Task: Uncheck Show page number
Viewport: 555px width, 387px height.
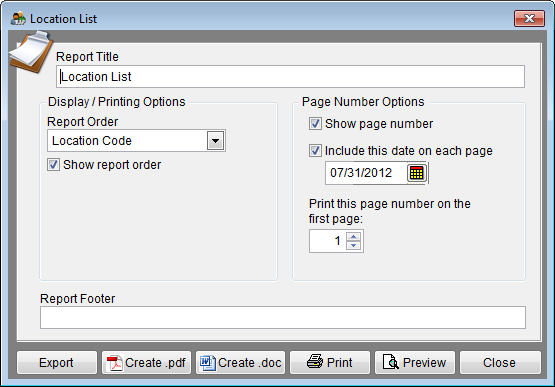Action: 315,124
